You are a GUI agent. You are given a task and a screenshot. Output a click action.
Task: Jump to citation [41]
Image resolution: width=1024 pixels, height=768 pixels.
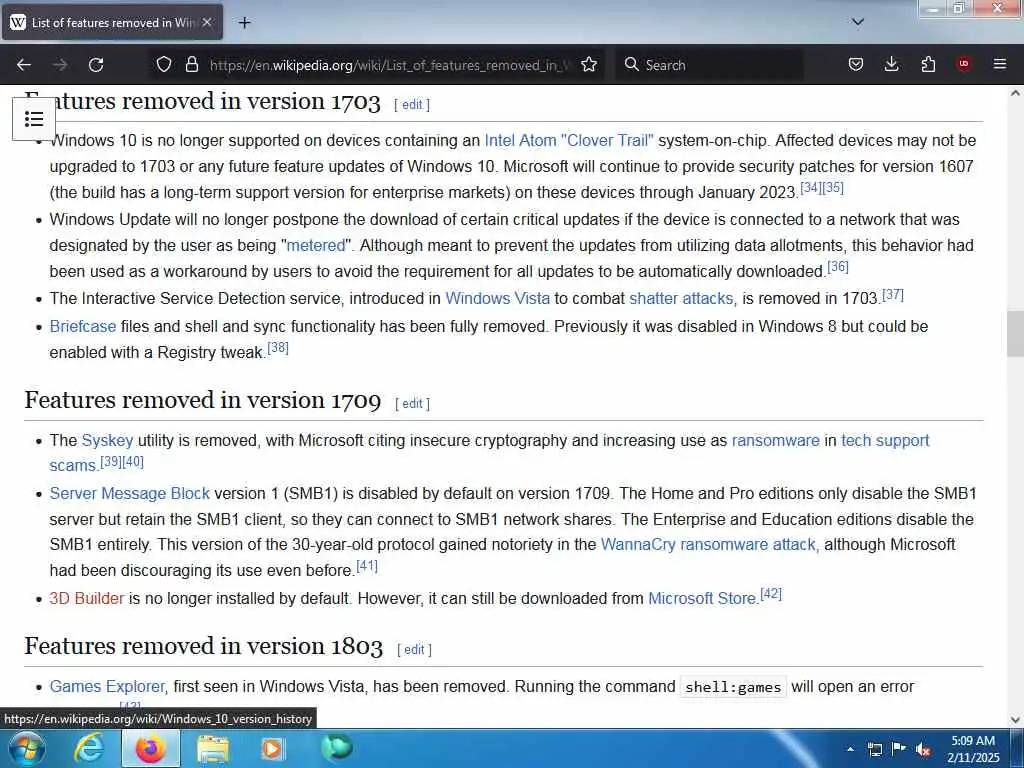367,566
